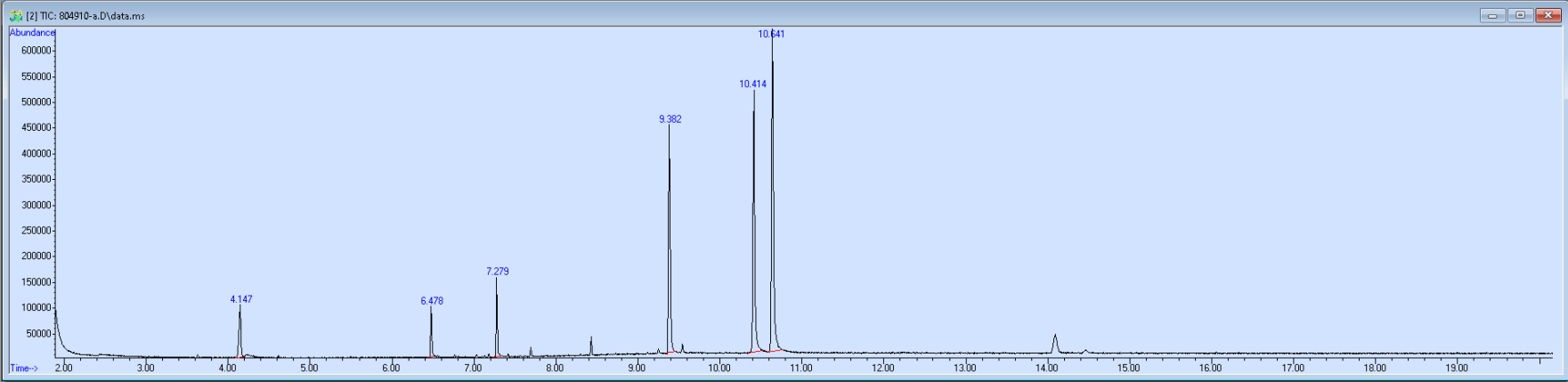Click the x-axis tick 12.00
Screen dimensions: 1568x382
(882, 368)
